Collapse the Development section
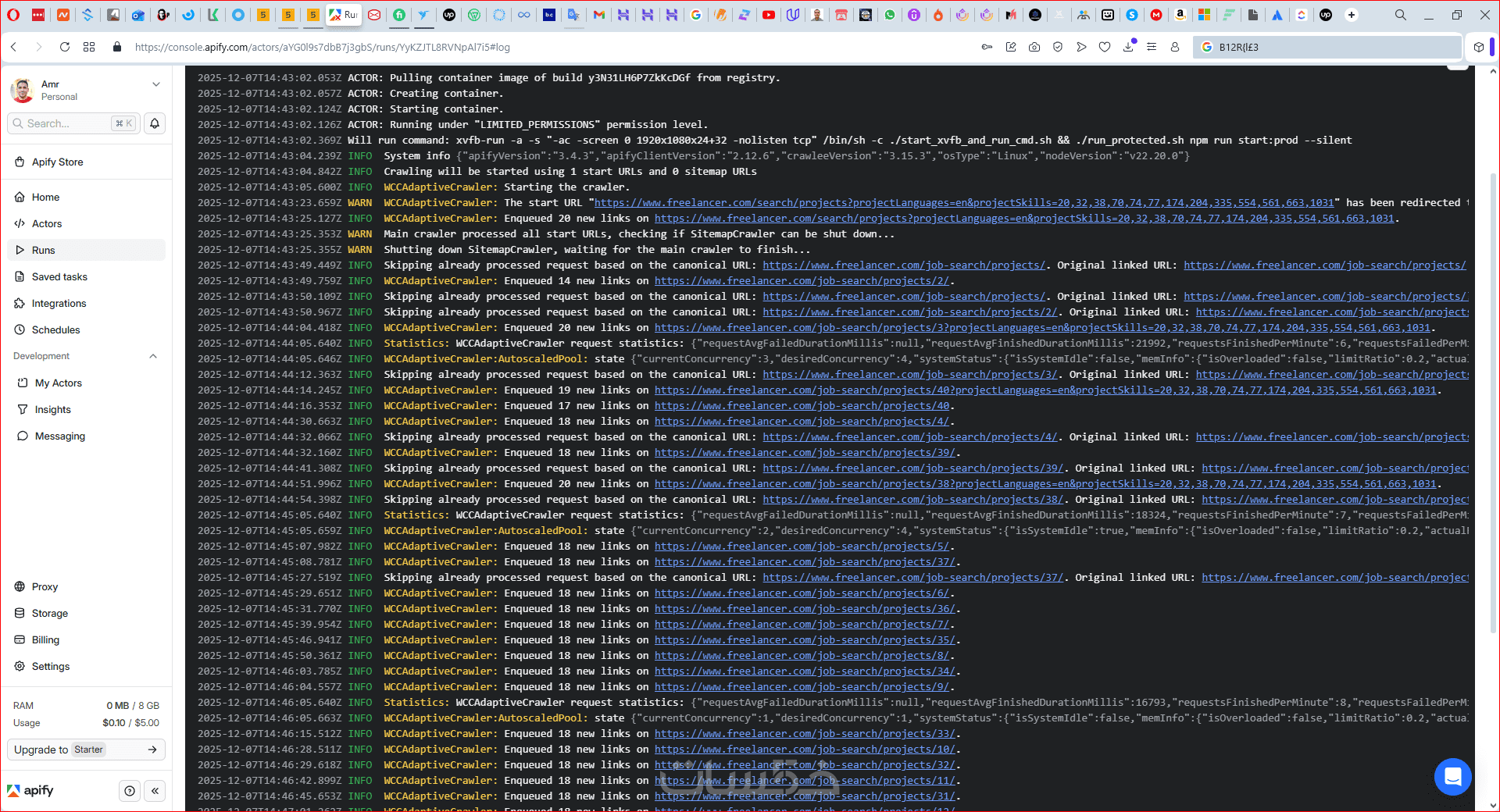 click(x=153, y=356)
